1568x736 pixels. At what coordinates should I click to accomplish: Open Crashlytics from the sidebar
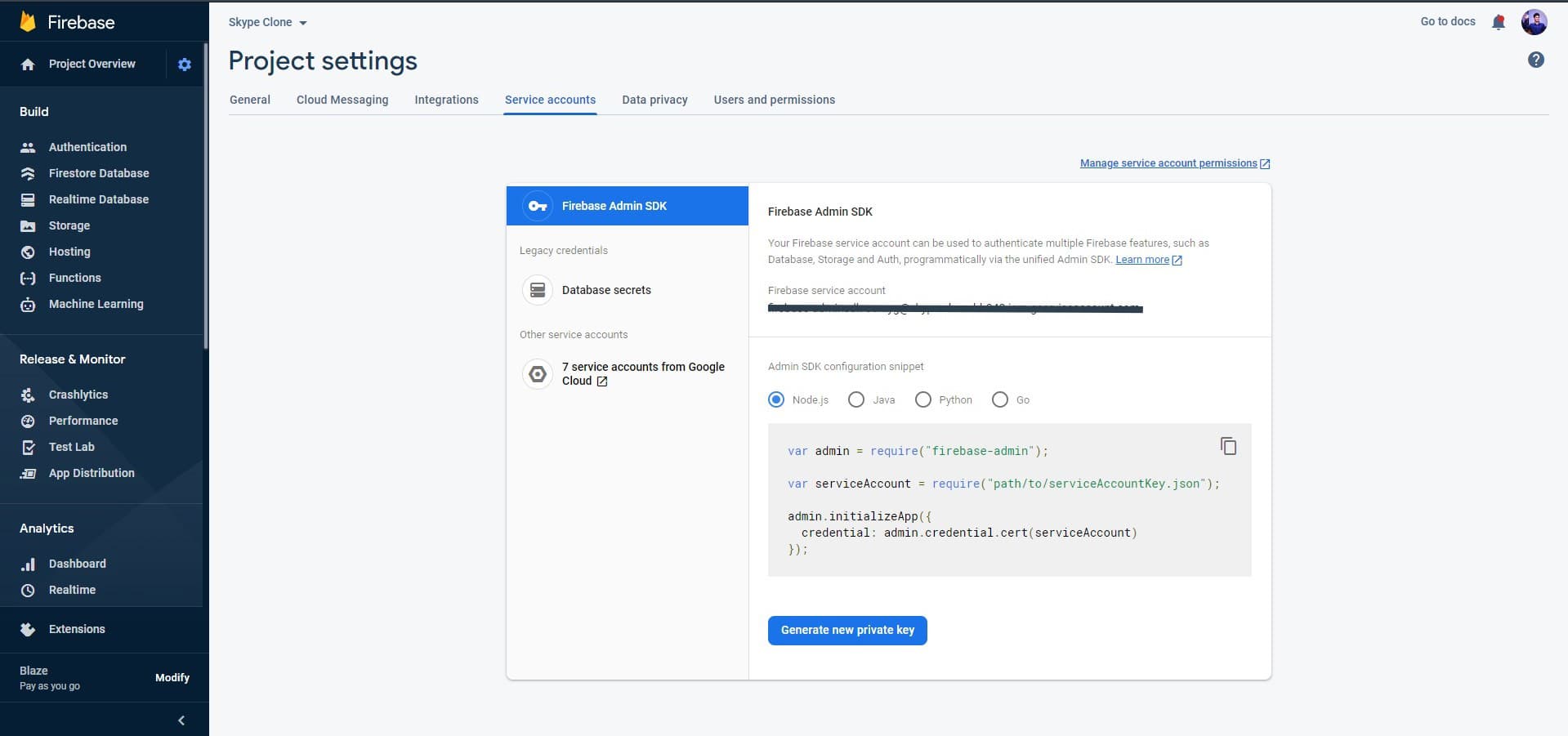(x=78, y=395)
